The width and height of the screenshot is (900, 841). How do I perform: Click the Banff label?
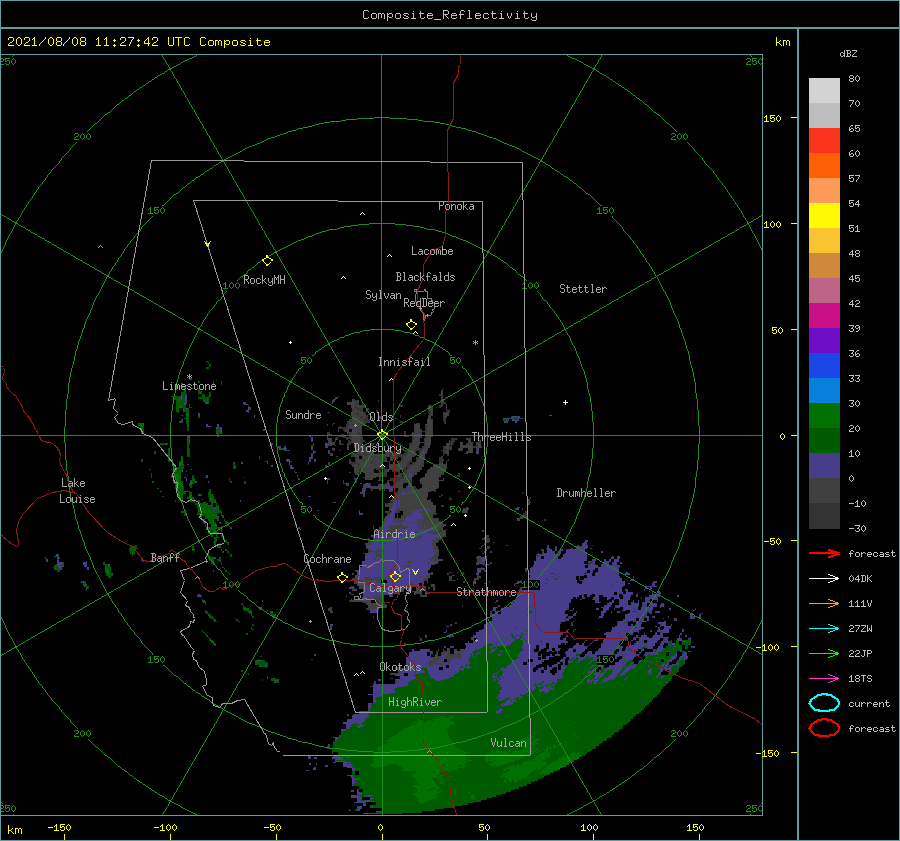[165, 557]
